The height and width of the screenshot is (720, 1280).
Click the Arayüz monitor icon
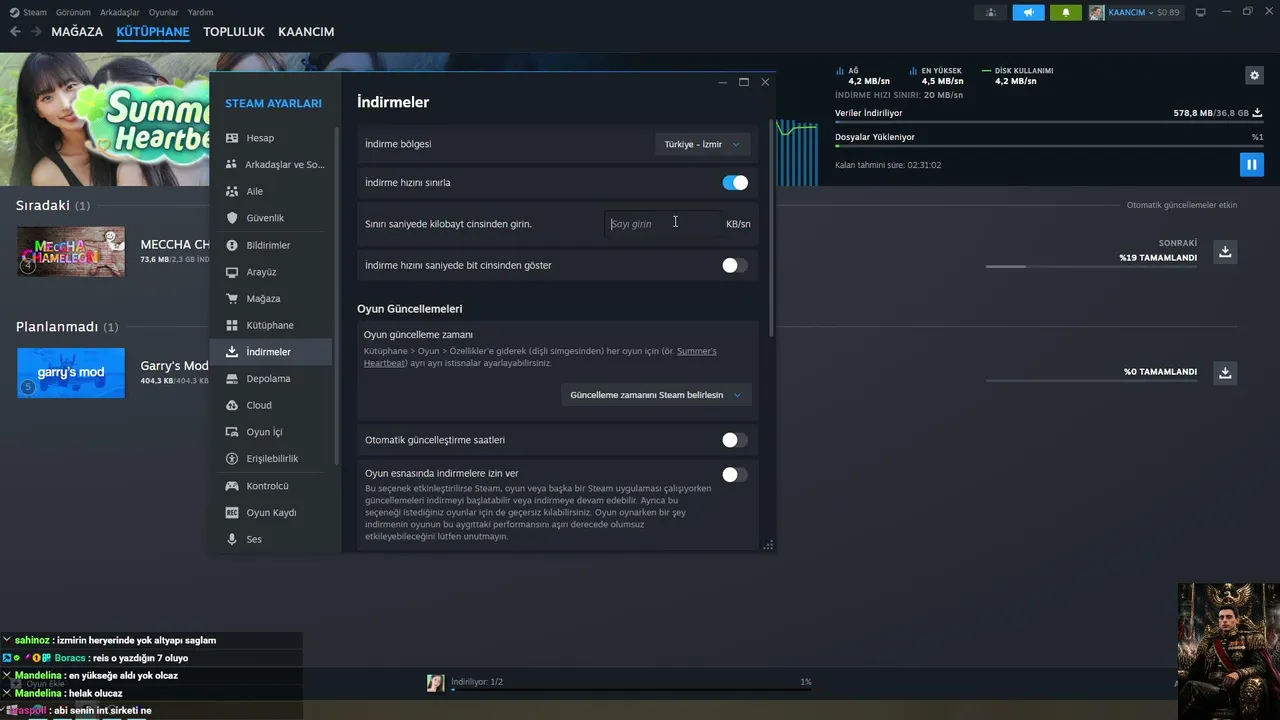click(232, 272)
